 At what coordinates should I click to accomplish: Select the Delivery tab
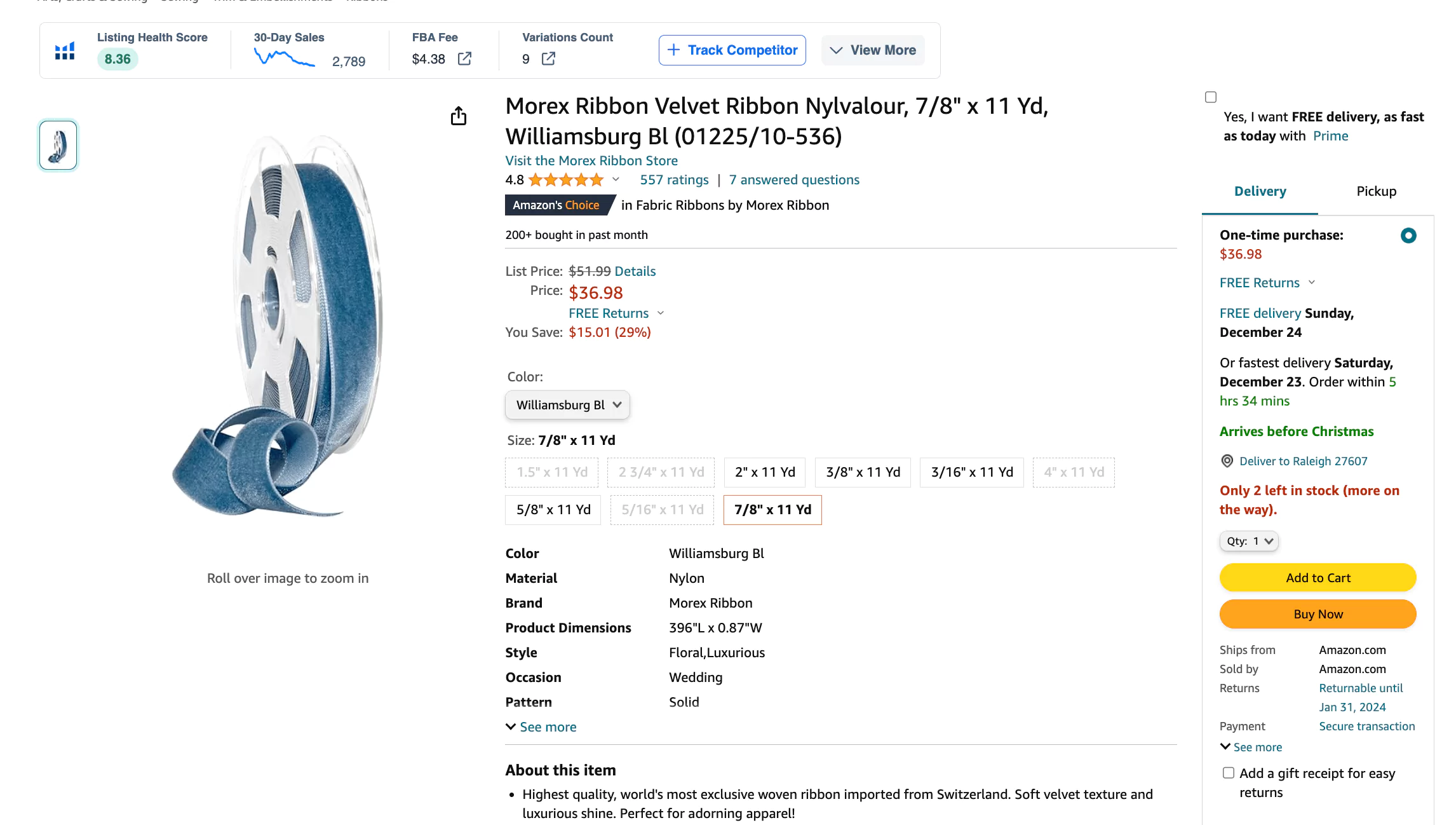pos(1260,191)
